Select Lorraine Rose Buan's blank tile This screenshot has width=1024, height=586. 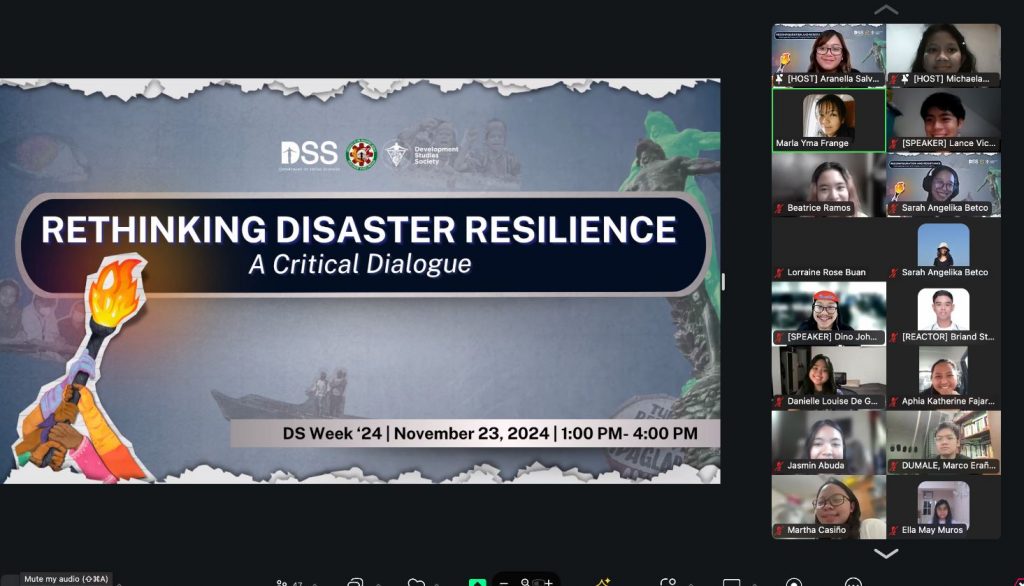pyautogui.click(x=829, y=249)
